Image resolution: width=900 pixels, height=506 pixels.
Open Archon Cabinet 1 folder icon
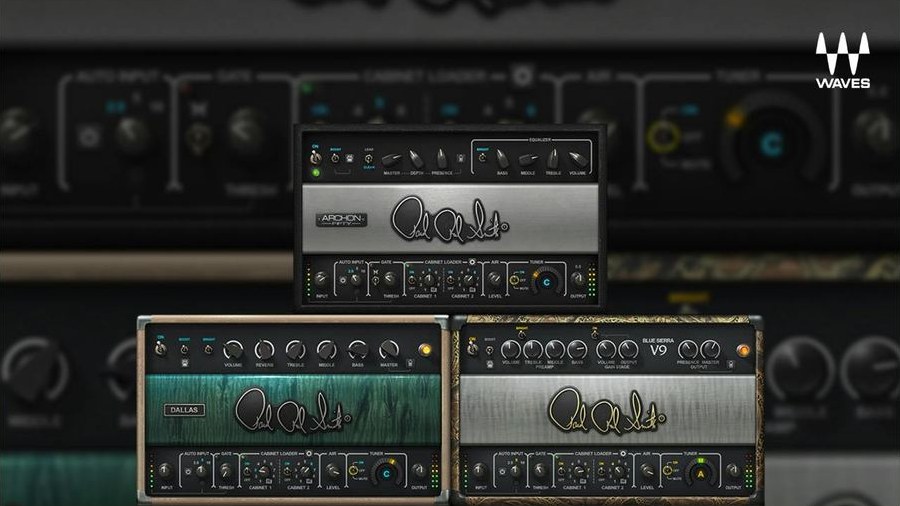pos(434,289)
